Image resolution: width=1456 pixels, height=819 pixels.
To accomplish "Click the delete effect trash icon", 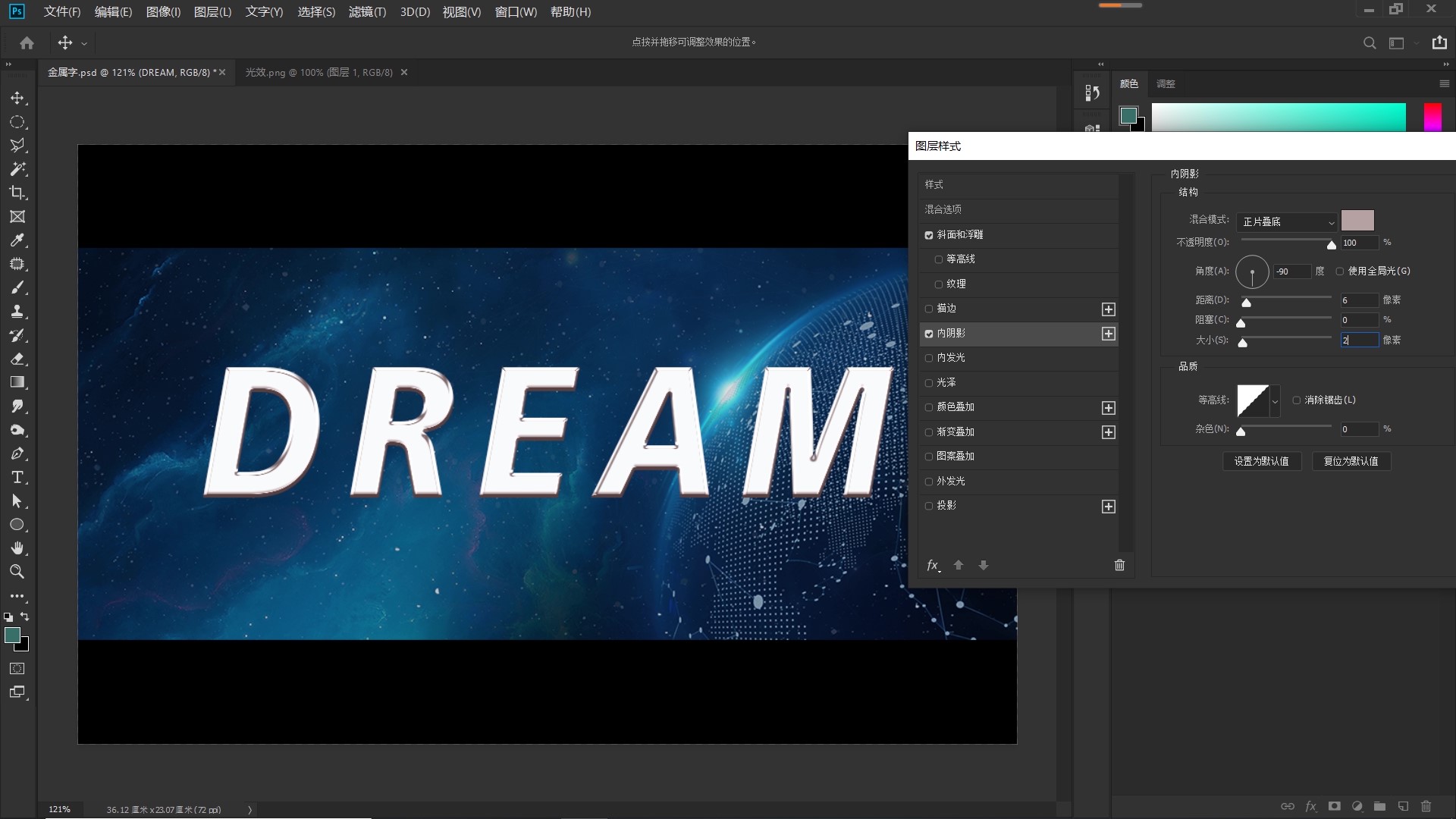I will pos(1119,565).
